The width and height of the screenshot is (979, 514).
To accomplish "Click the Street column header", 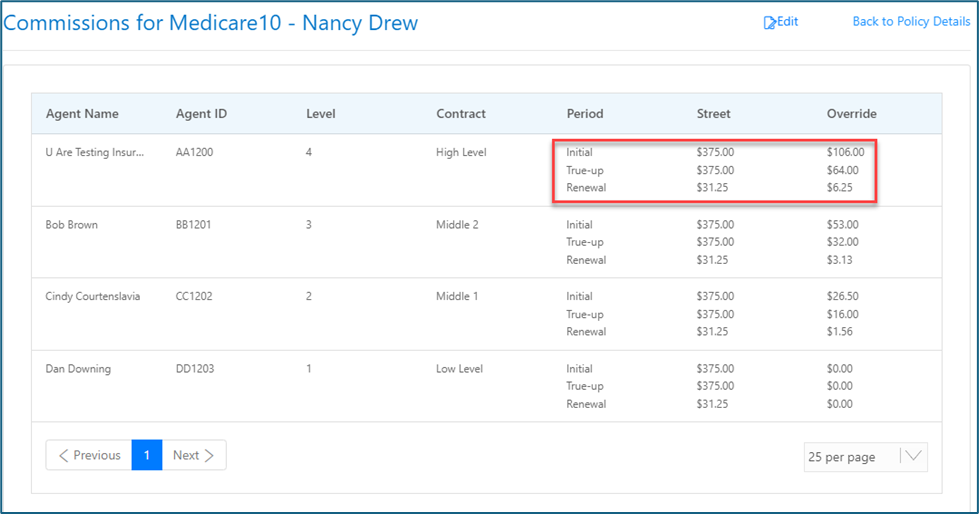I will [x=713, y=114].
